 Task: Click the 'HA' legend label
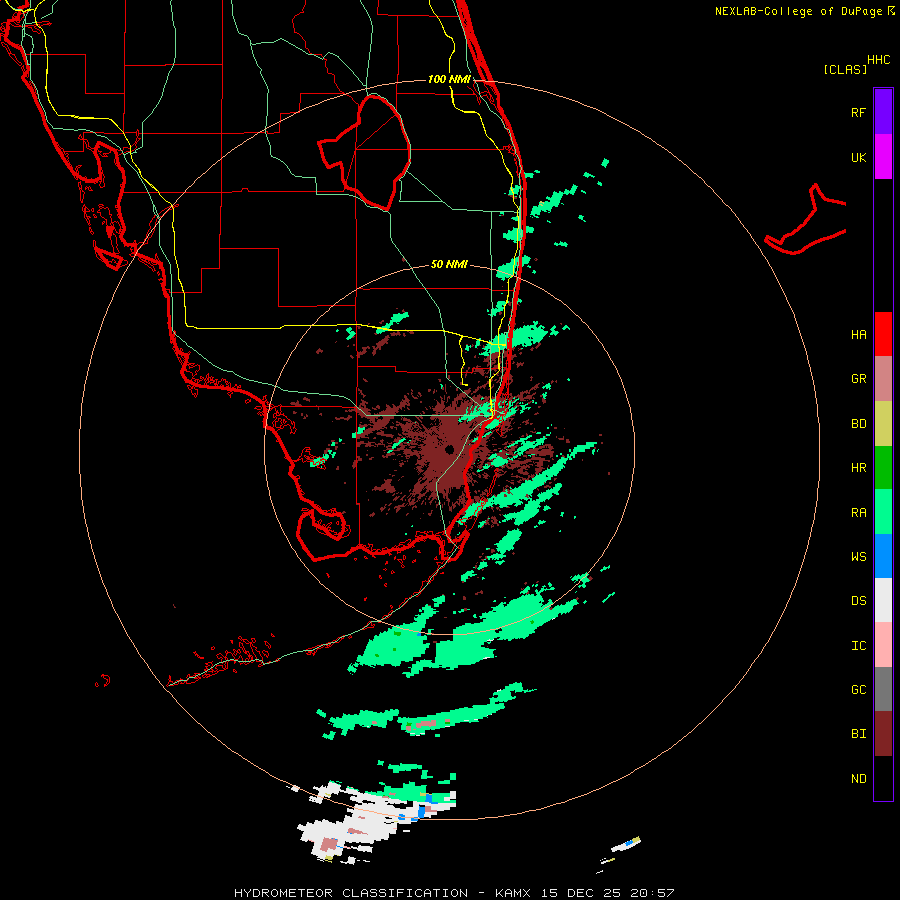coord(858,335)
